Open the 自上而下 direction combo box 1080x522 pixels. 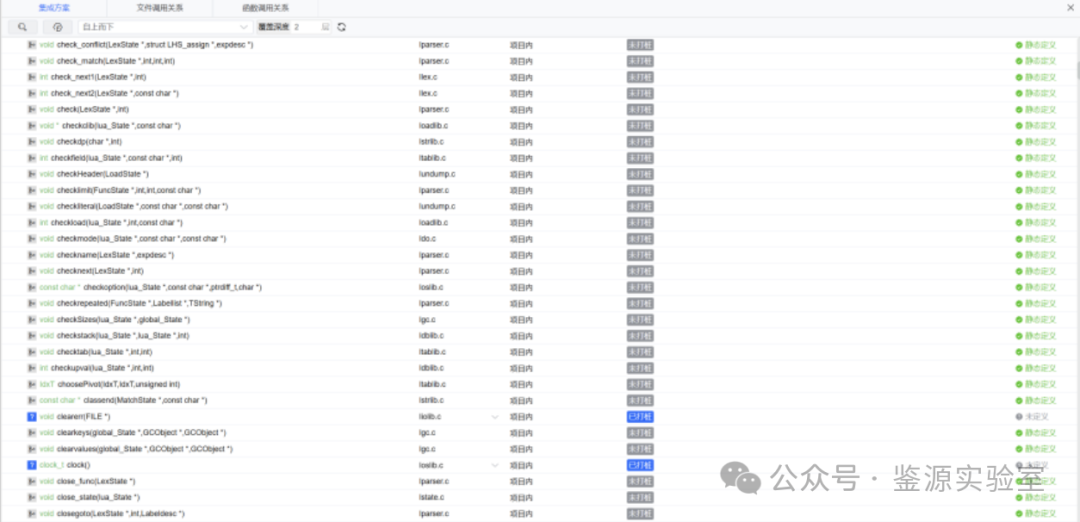pos(165,27)
